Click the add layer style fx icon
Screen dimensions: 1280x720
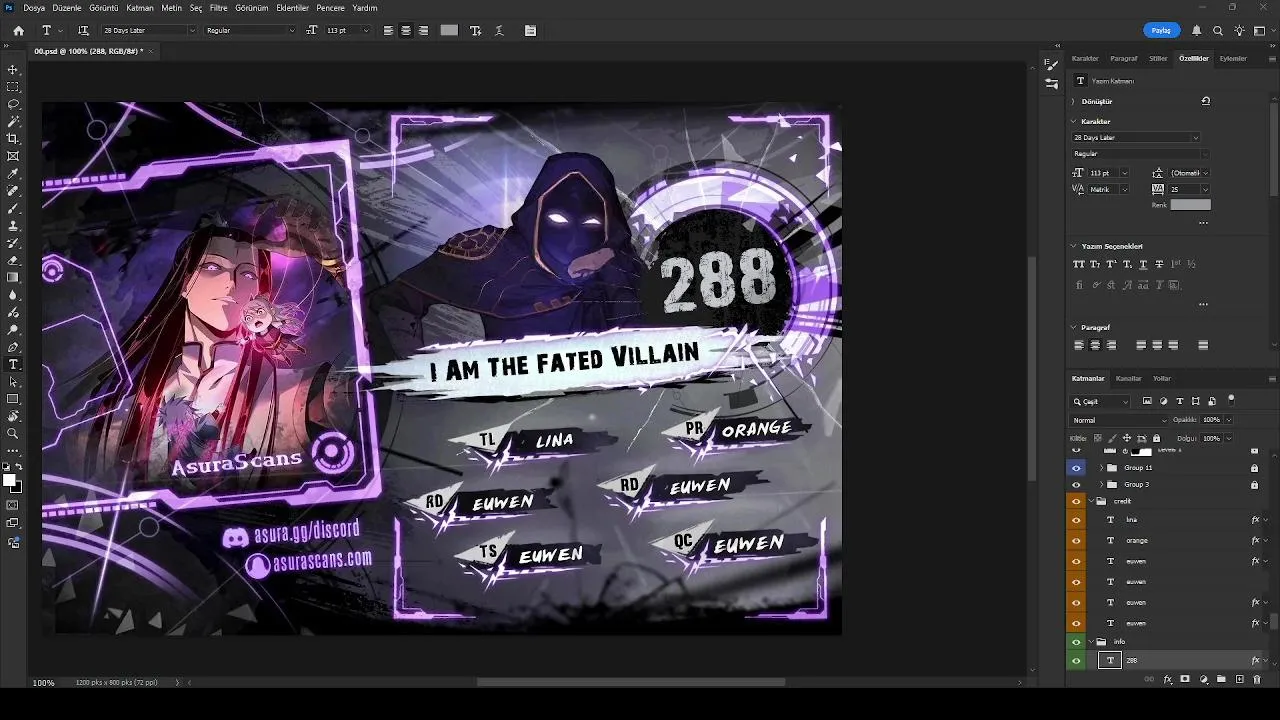pos(1167,680)
